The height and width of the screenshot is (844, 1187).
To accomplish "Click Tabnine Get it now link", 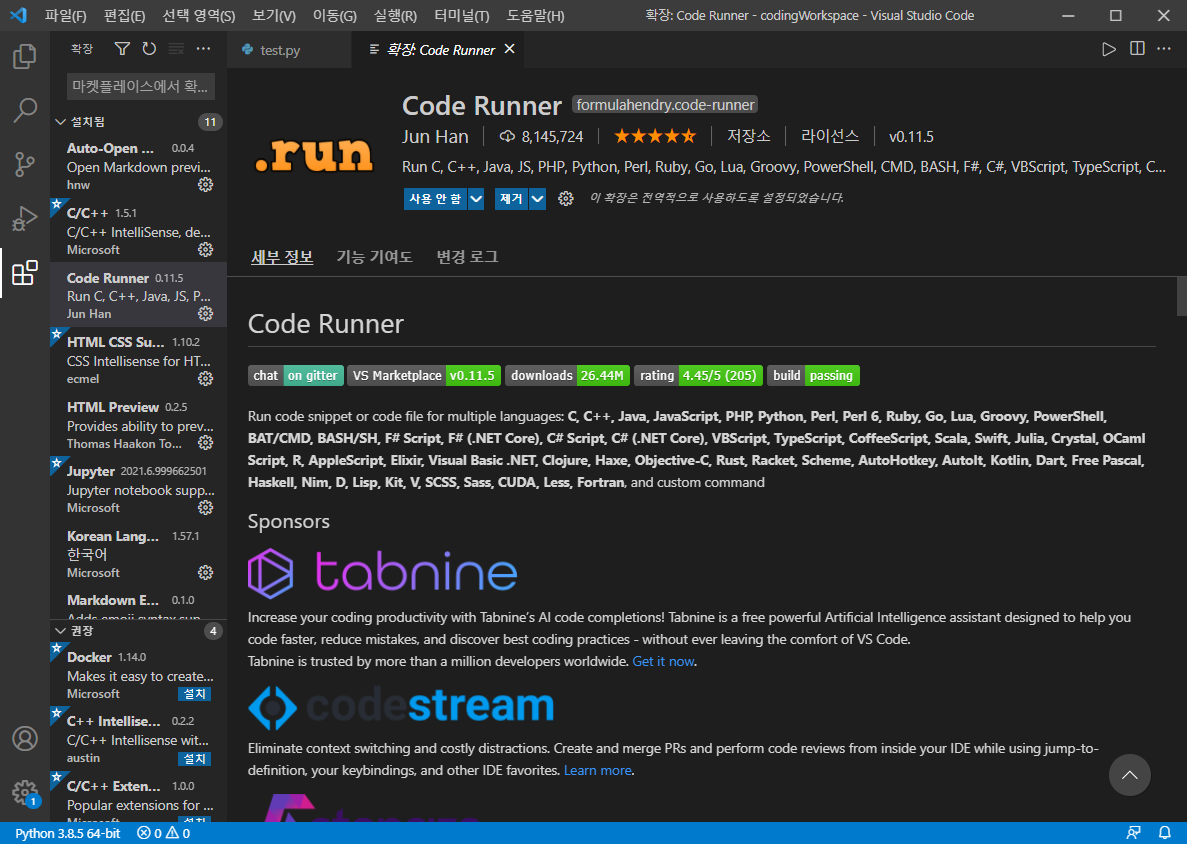I will pyautogui.click(x=663, y=662).
